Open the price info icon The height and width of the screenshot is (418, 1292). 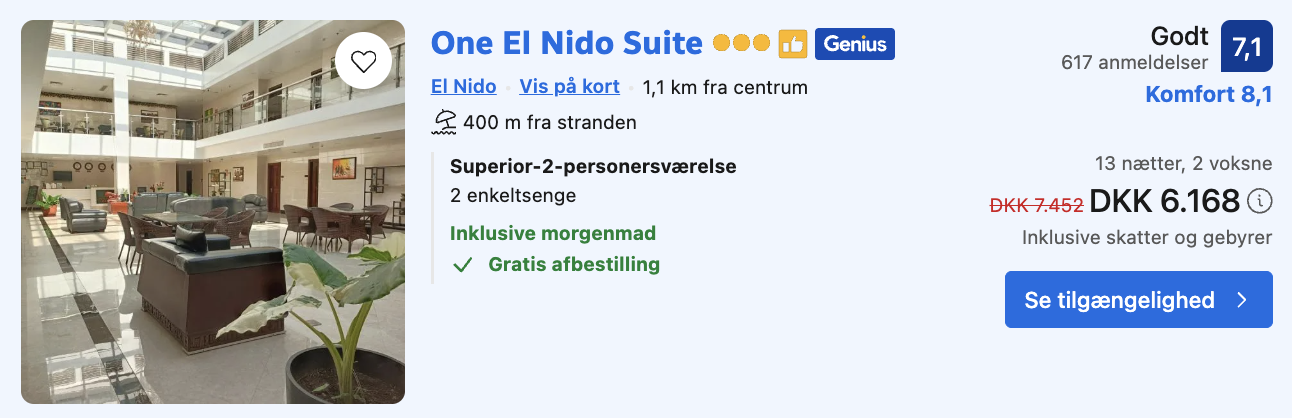pos(1260,202)
